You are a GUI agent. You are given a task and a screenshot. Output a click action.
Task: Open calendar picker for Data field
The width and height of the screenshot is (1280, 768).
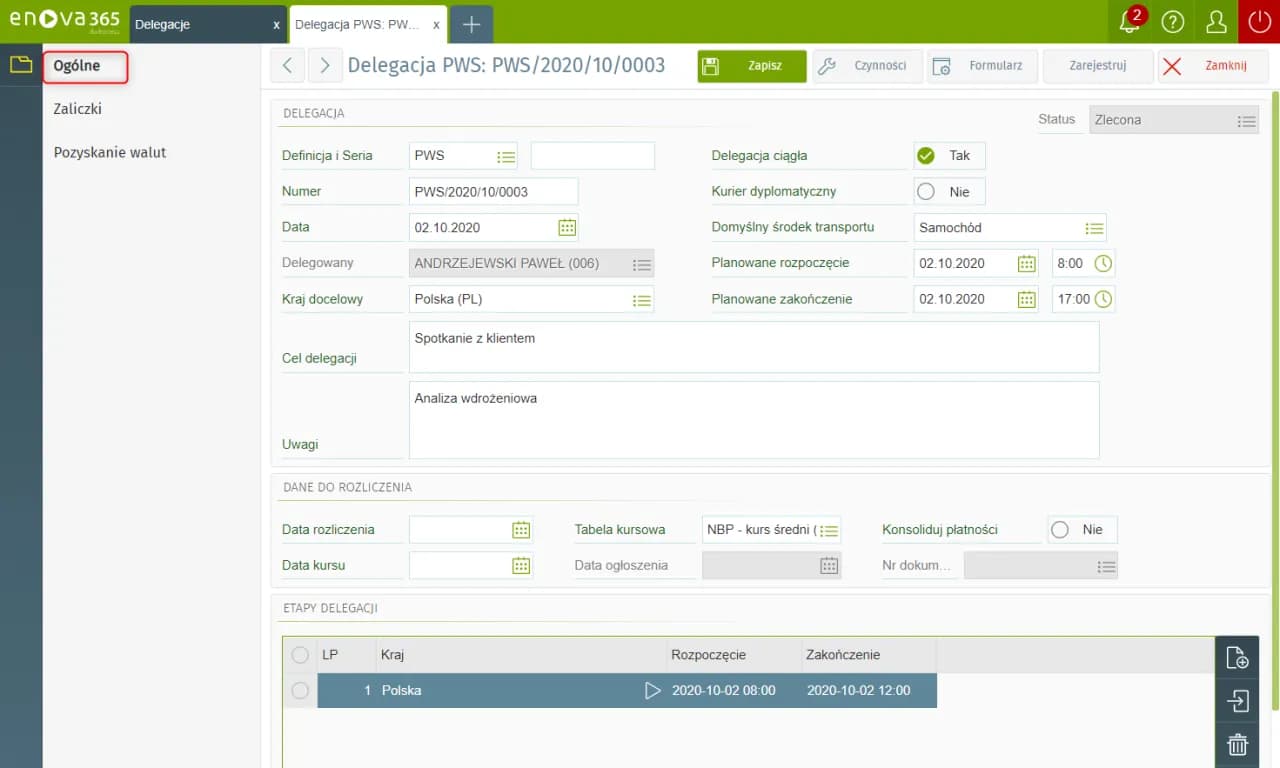[567, 227]
